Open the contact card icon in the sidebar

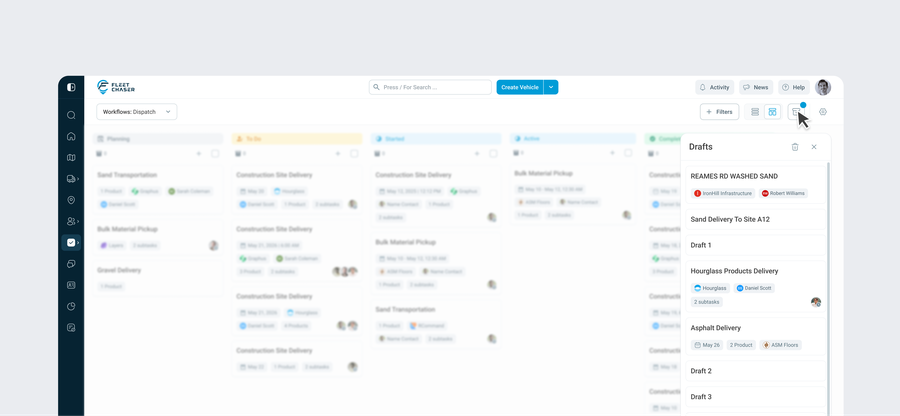click(x=71, y=285)
